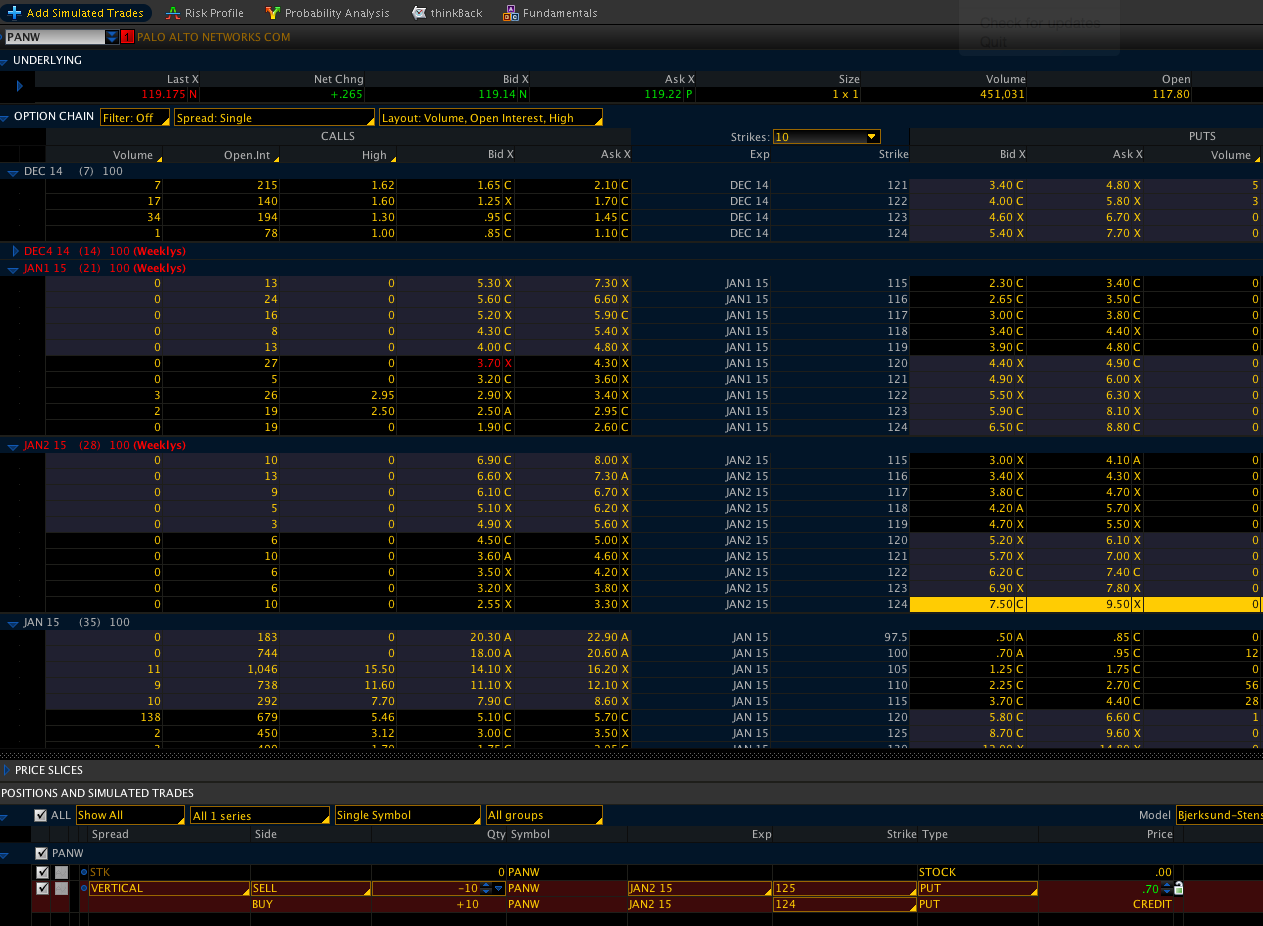Toggle the ALL checkbox in positions panel
The width and height of the screenshot is (1263, 926).
(x=41, y=815)
